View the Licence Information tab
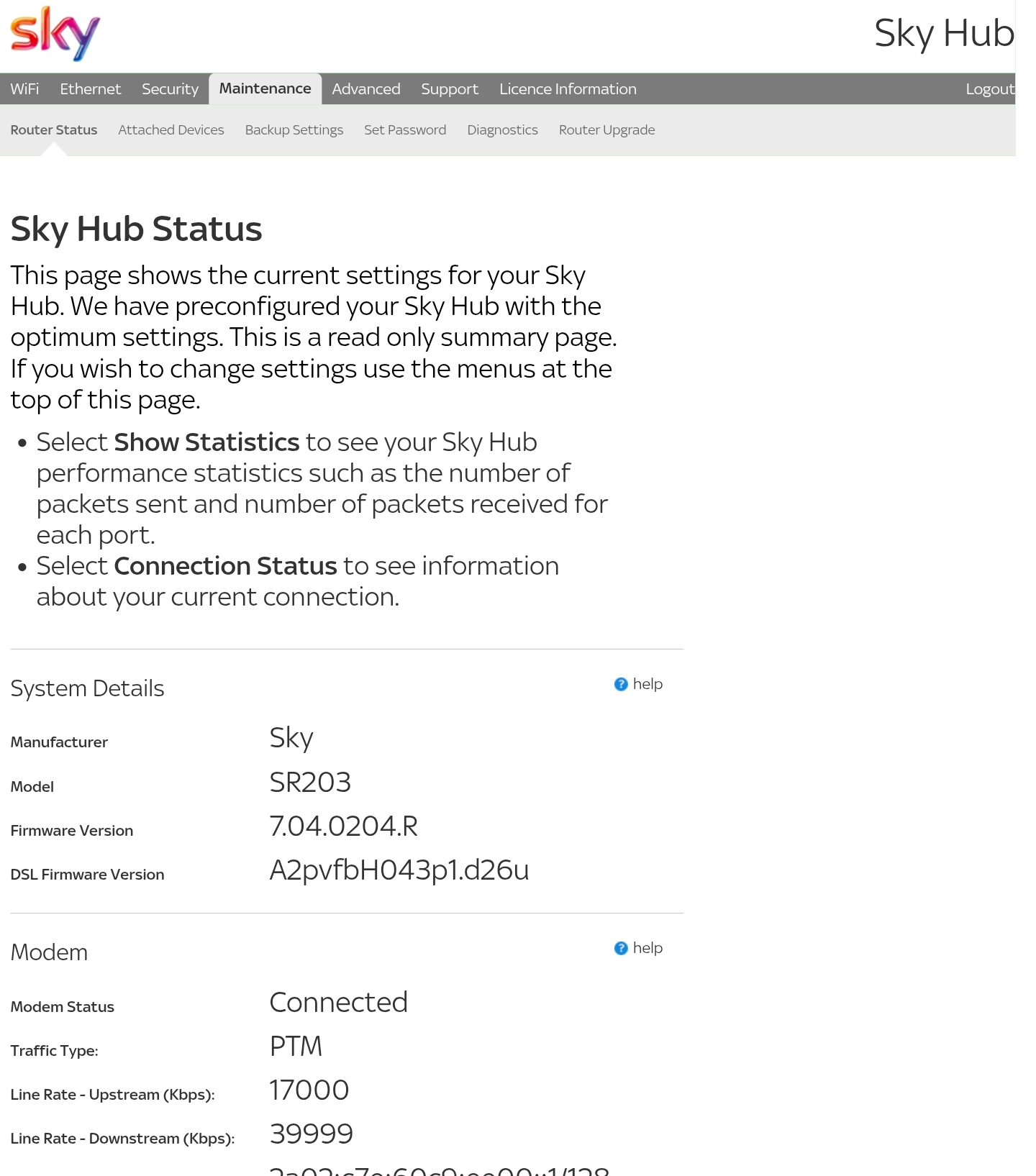Viewport: 1036px width, 1176px height. (568, 89)
